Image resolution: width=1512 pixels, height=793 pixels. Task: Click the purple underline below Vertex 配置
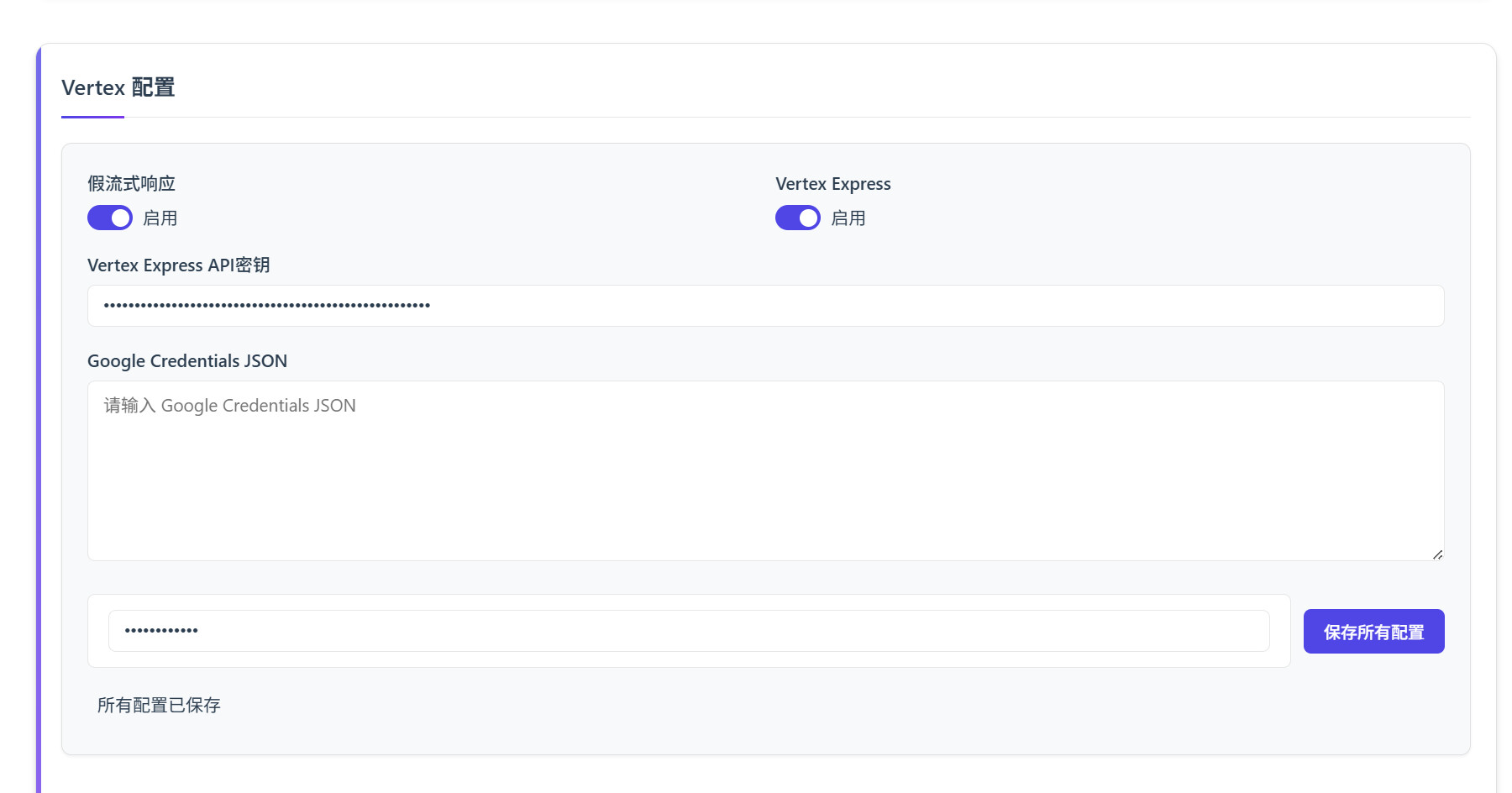(92, 117)
